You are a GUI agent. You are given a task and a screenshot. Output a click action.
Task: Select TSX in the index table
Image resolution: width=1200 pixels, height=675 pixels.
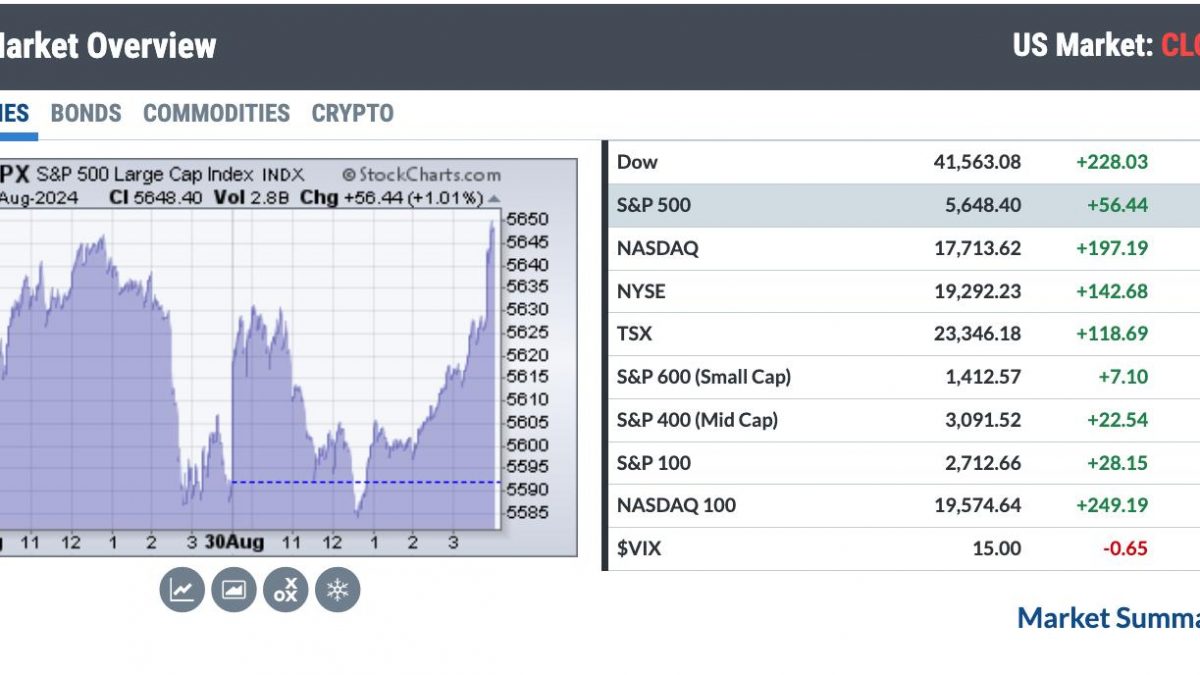coord(635,334)
